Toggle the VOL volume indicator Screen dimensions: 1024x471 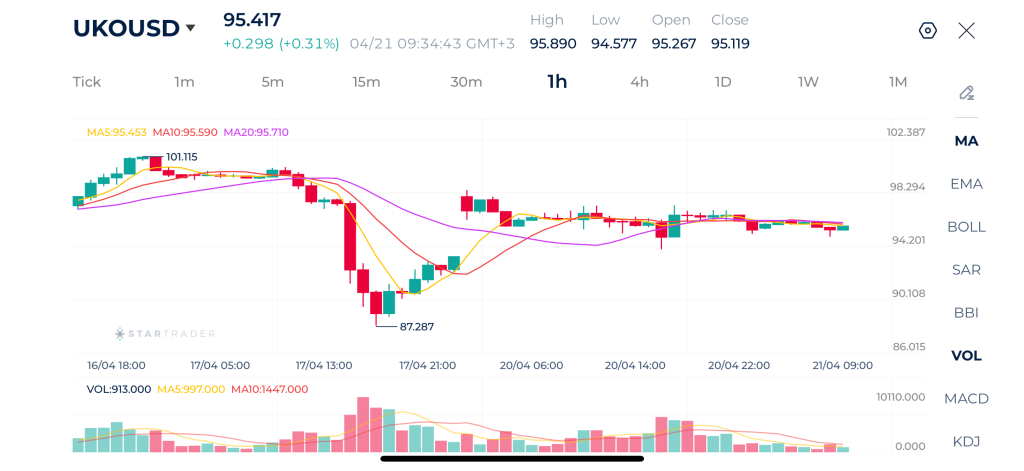(x=966, y=356)
